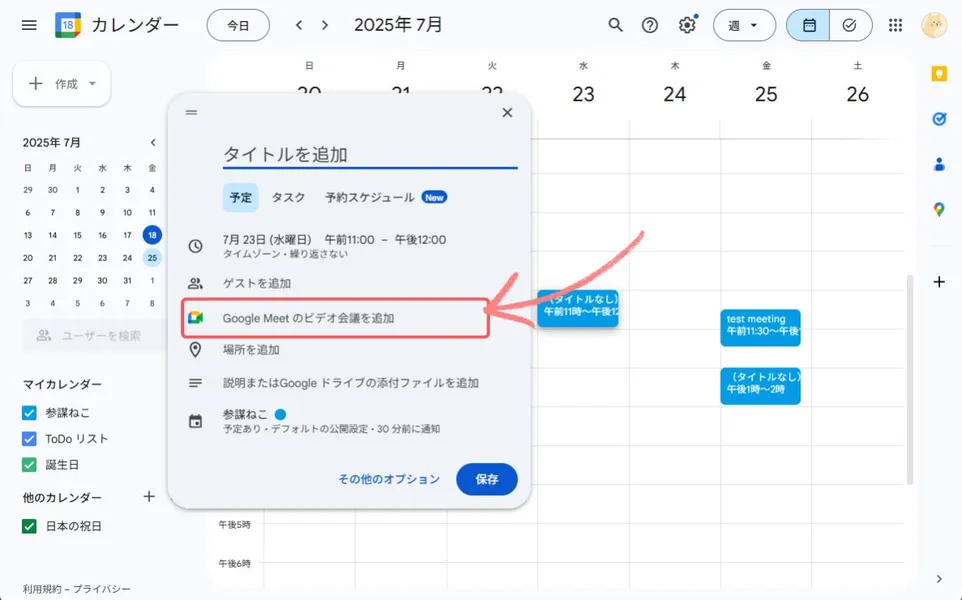Open the settings gear menu
962x600 pixels.
687,25
